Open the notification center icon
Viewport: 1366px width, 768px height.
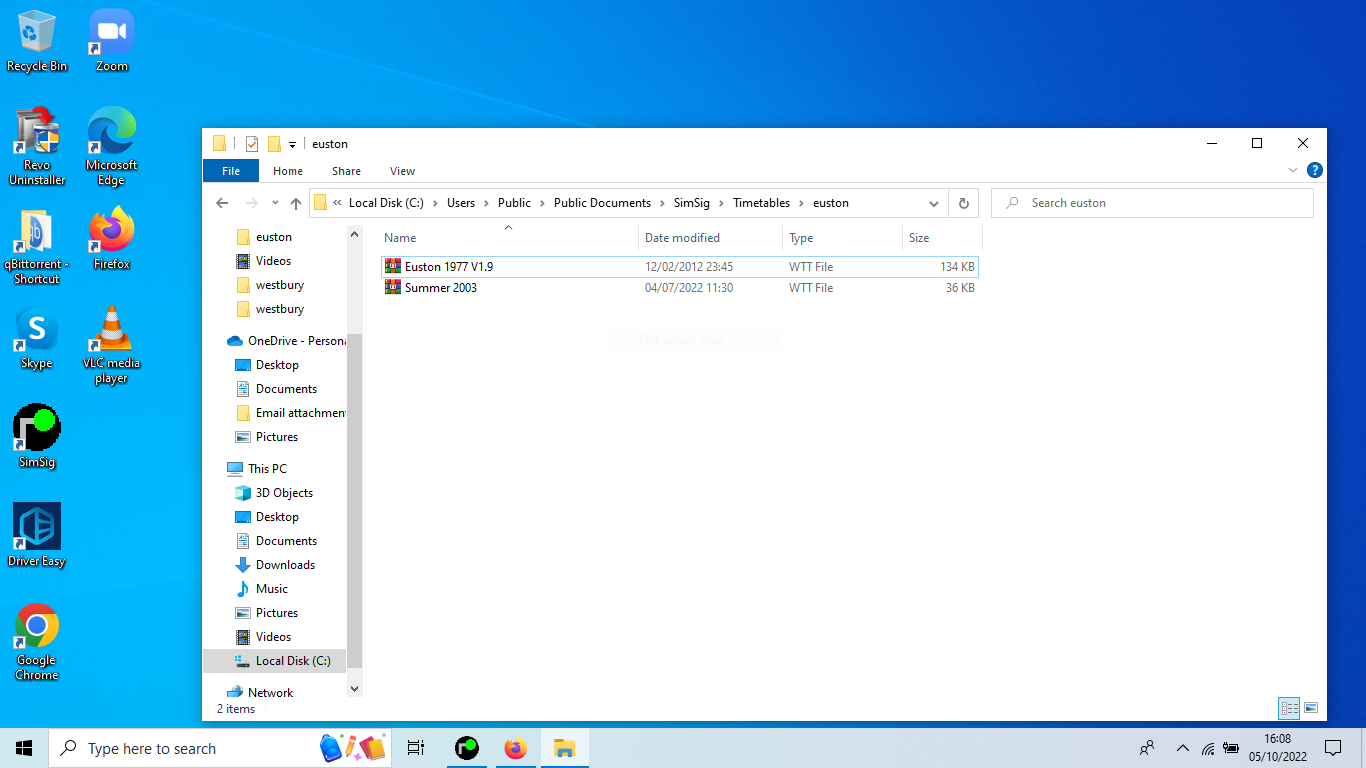(x=1333, y=748)
